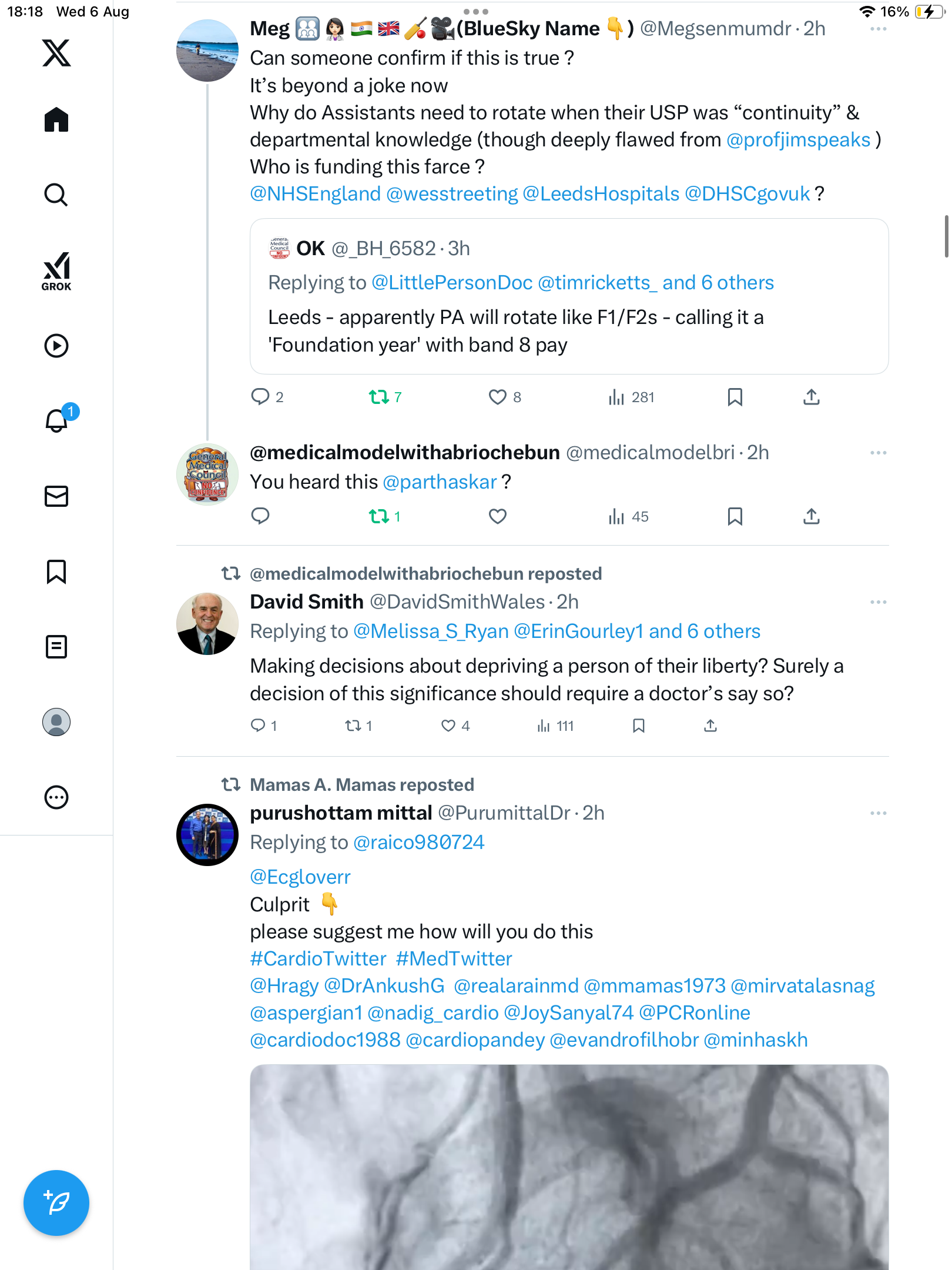Open direct messages envelope icon
The height and width of the screenshot is (1270, 952).
pos(56,496)
